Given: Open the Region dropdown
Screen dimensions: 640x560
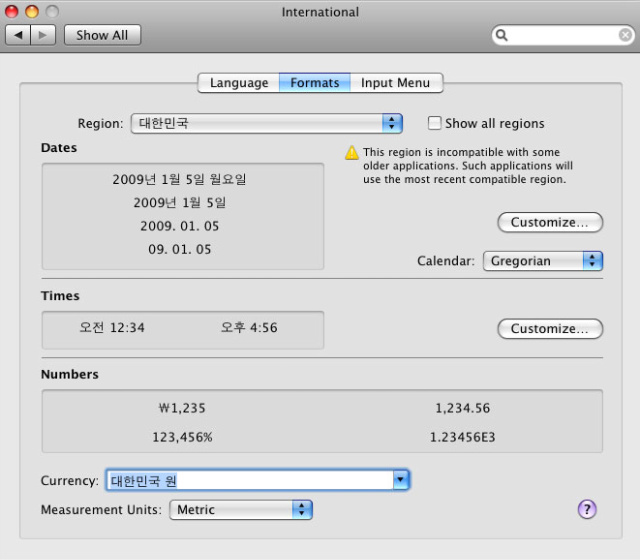Looking at the screenshot, I should coord(267,123).
